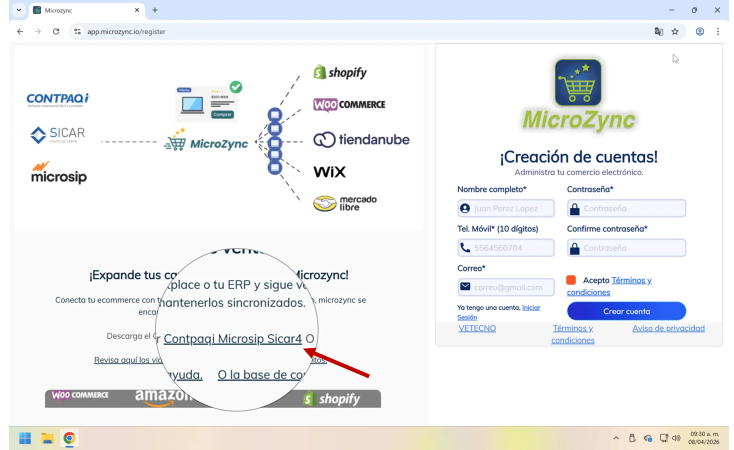Click the translate page icon
Screen dimensions: 734x450
659,31
